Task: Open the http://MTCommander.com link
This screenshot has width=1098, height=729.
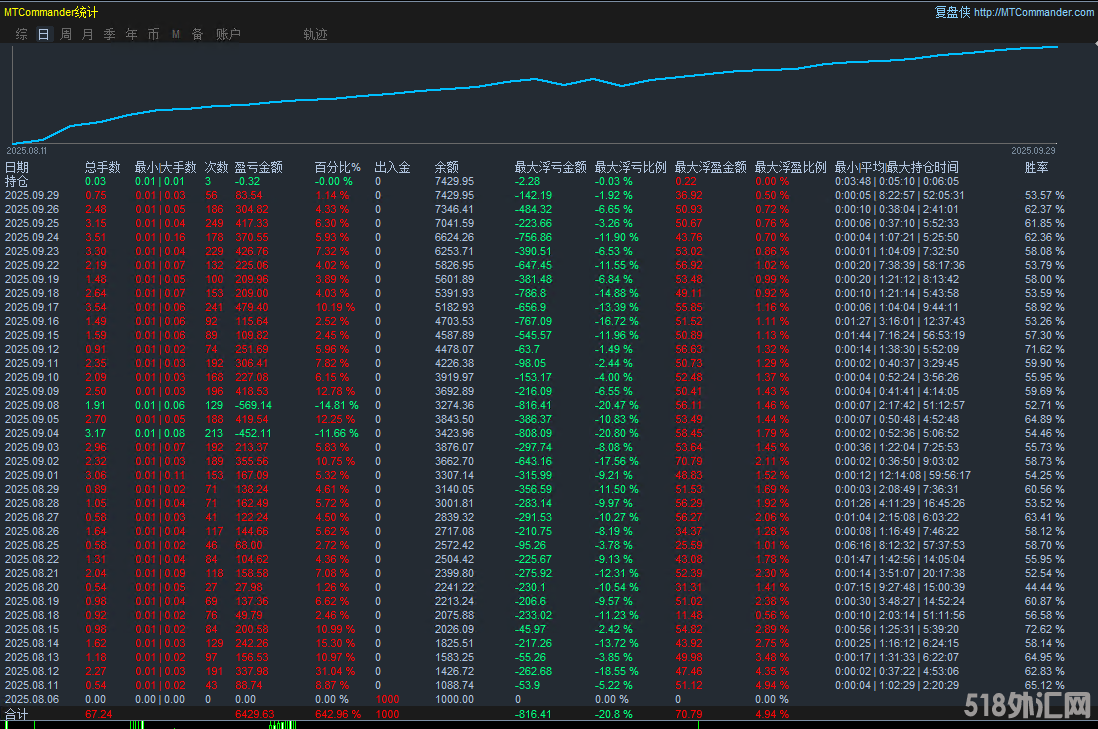Action: [x=1033, y=12]
